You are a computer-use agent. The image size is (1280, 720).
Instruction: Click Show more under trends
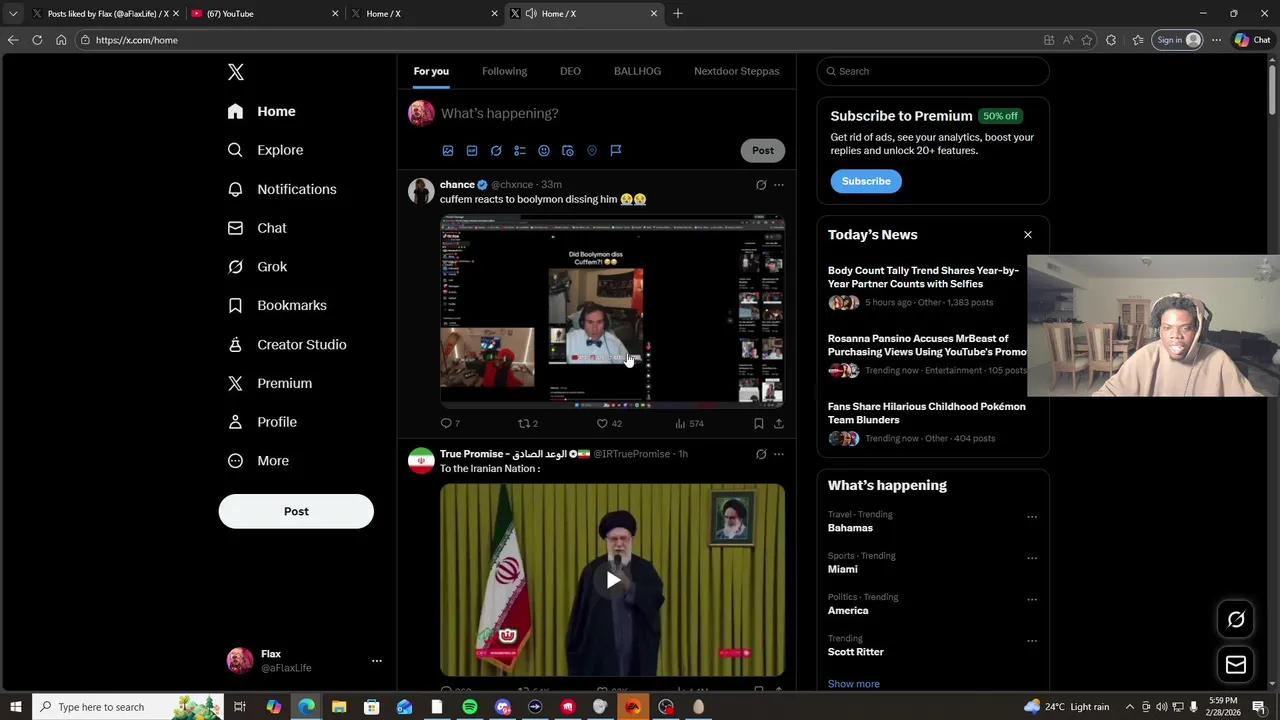point(854,684)
